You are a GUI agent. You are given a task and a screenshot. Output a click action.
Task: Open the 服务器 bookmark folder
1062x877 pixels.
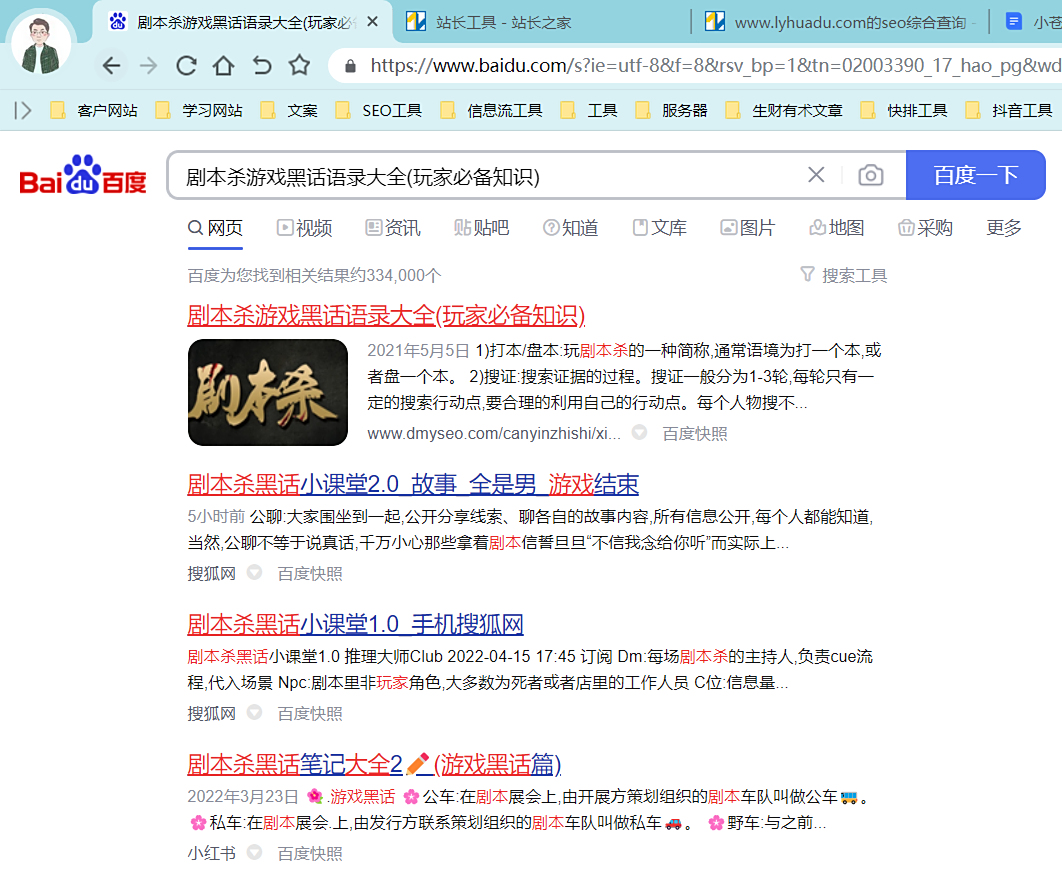tap(671, 110)
